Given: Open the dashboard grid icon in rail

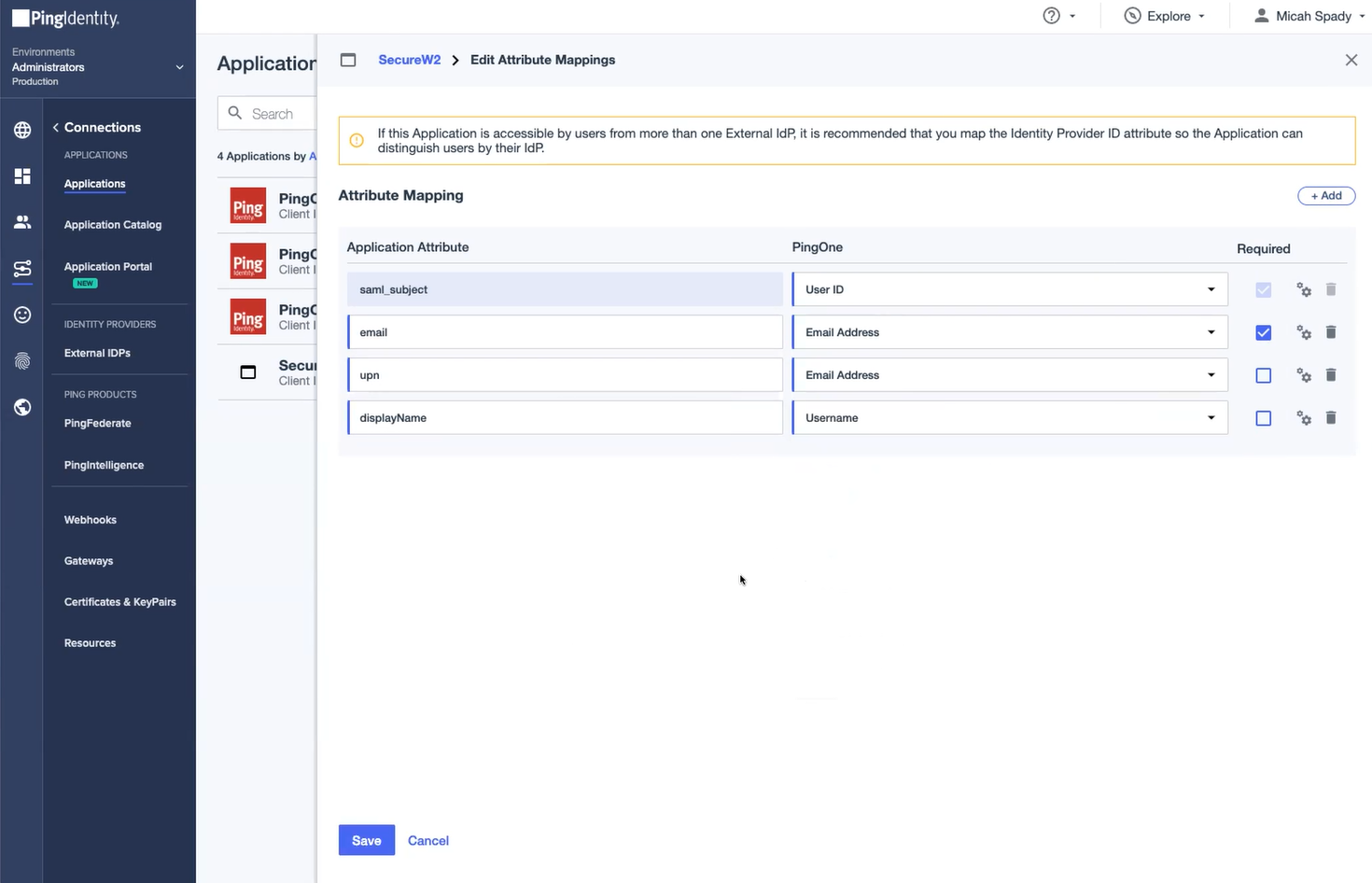Looking at the screenshot, I should (x=22, y=176).
